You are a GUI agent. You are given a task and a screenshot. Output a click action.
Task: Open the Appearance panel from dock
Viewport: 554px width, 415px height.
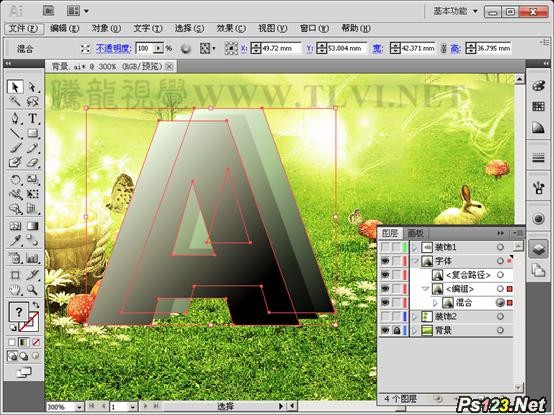pyautogui.click(x=538, y=219)
